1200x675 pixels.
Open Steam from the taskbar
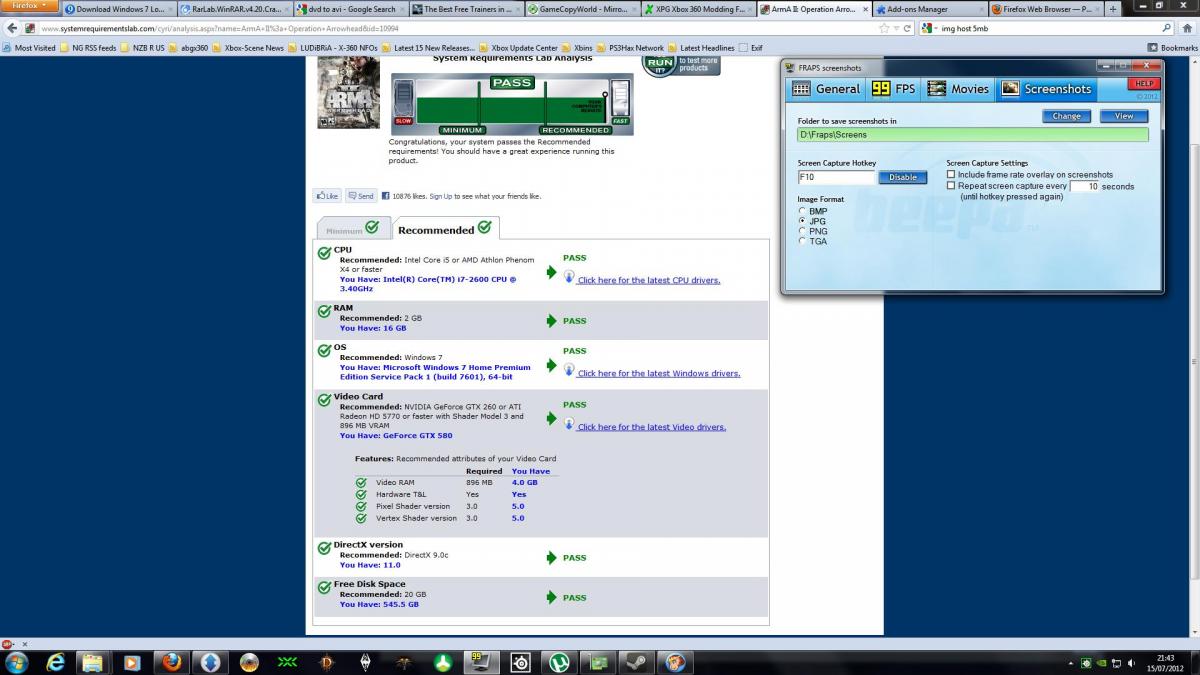pos(635,662)
